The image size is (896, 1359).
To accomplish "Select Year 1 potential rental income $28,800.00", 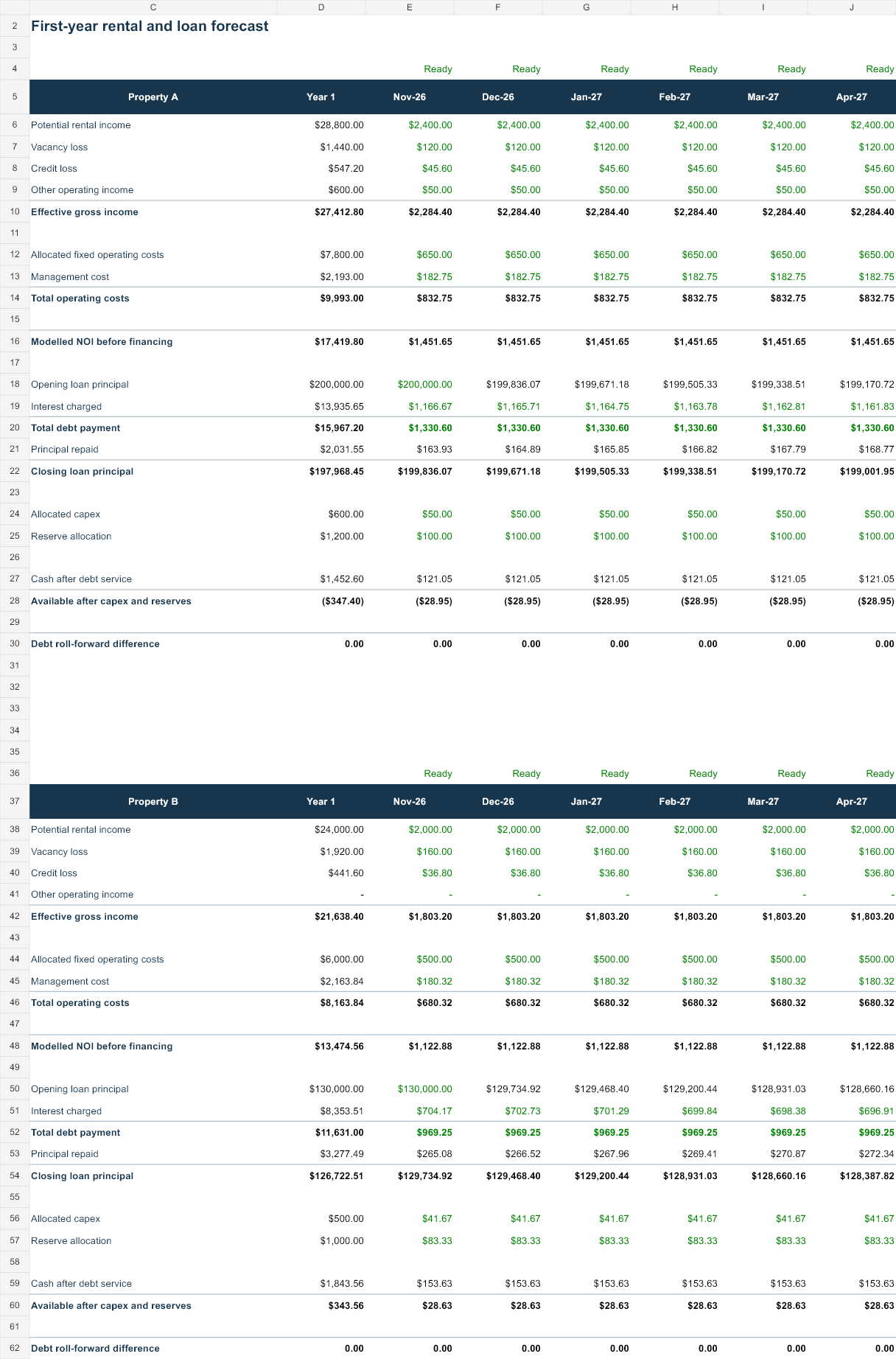I will (339, 125).
